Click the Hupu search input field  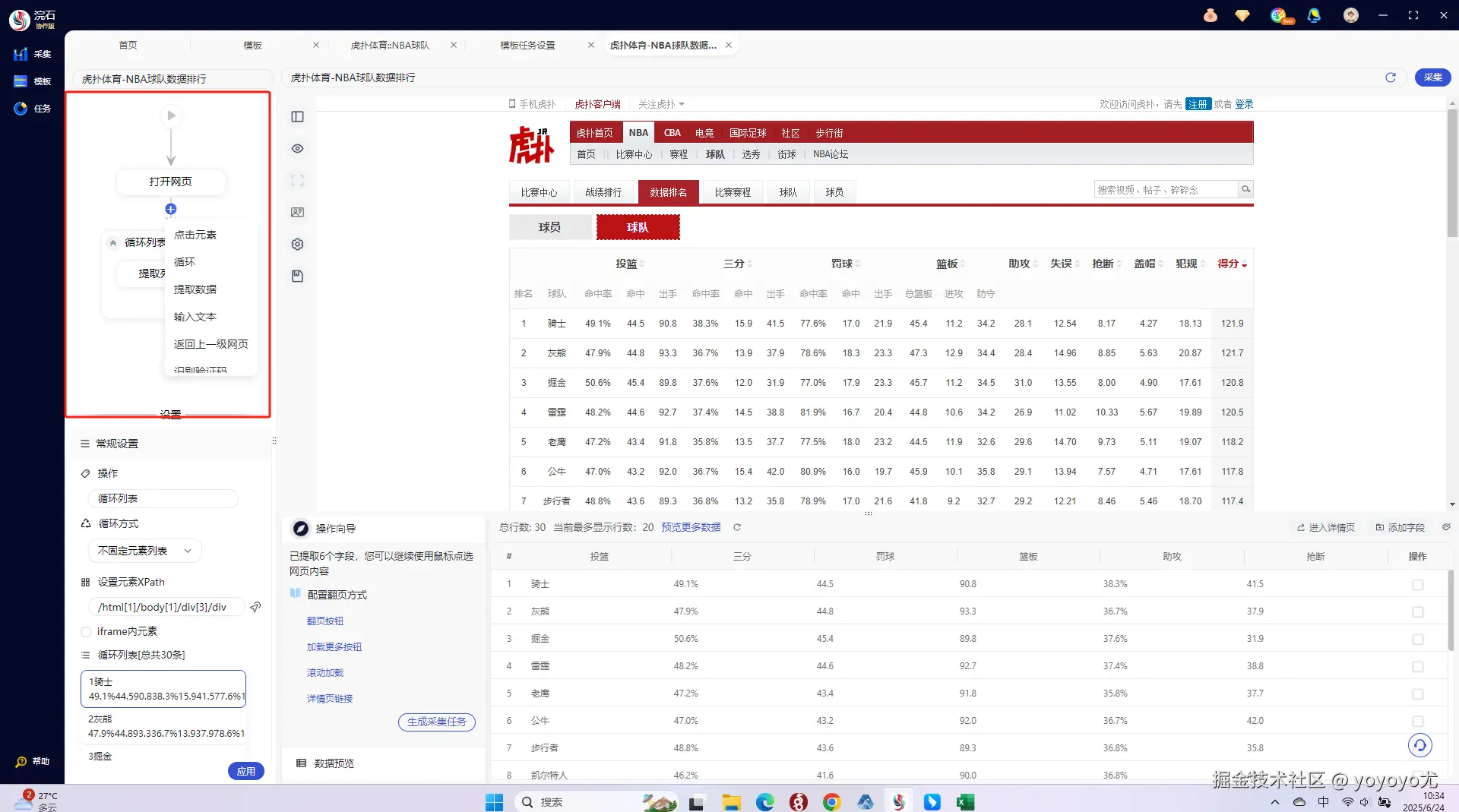pos(1166,189)
